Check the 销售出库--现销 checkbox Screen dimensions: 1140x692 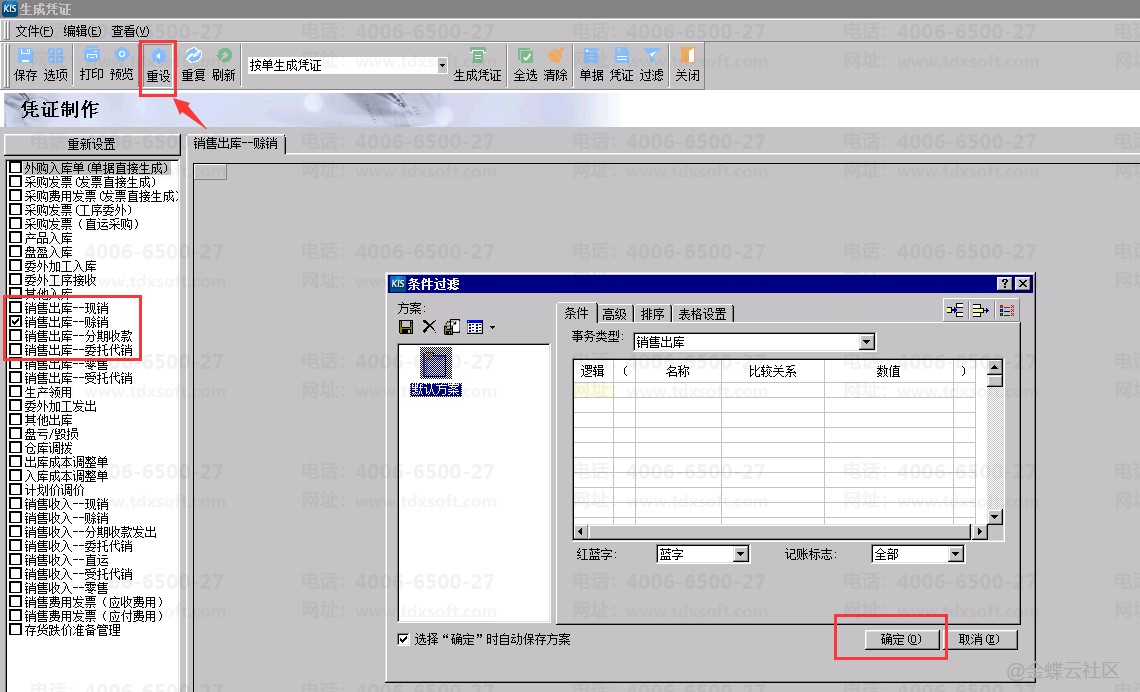coord(15,309)
